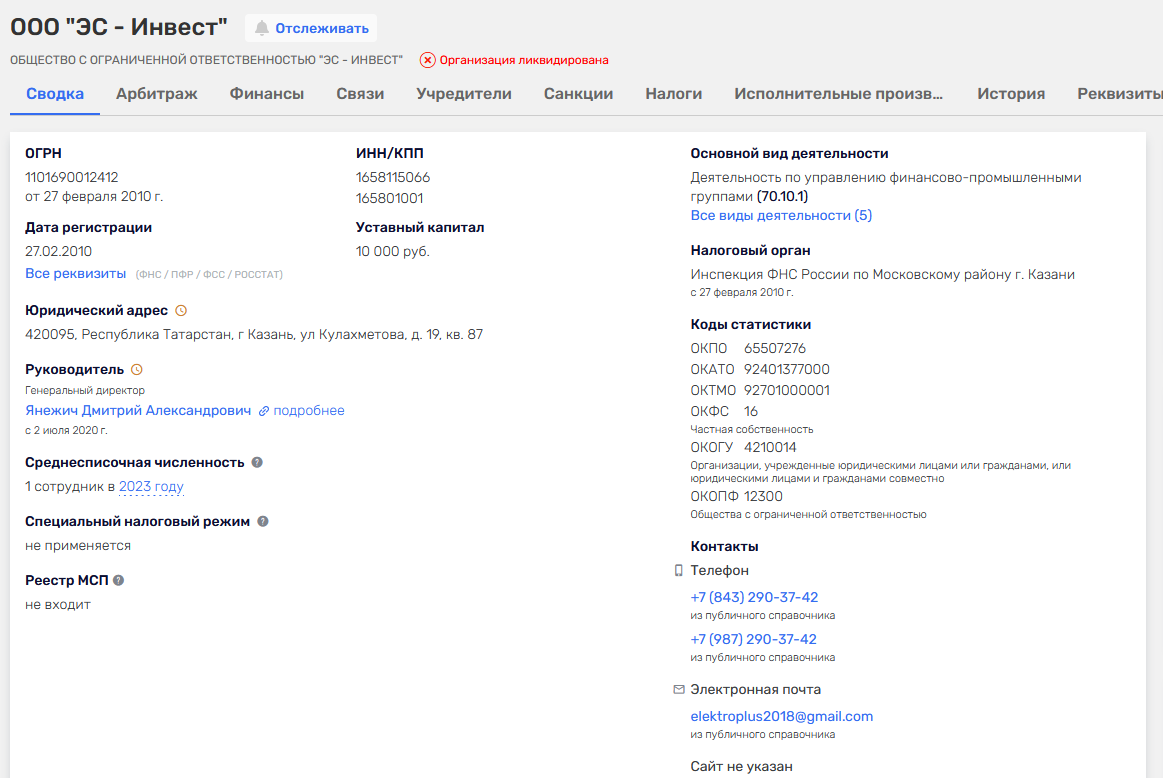Click the ООО "ЭС - Инвест" heading
The image size is (1163, 778).
point(119,27)
